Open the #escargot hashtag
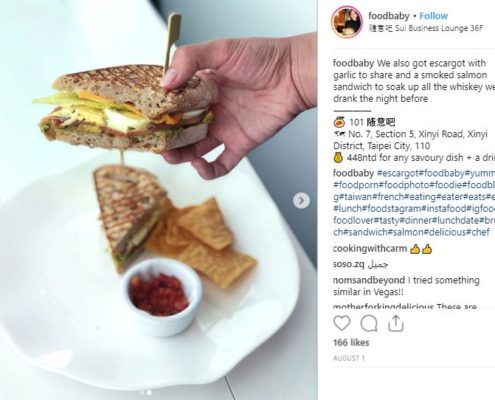 pos(398,173)
